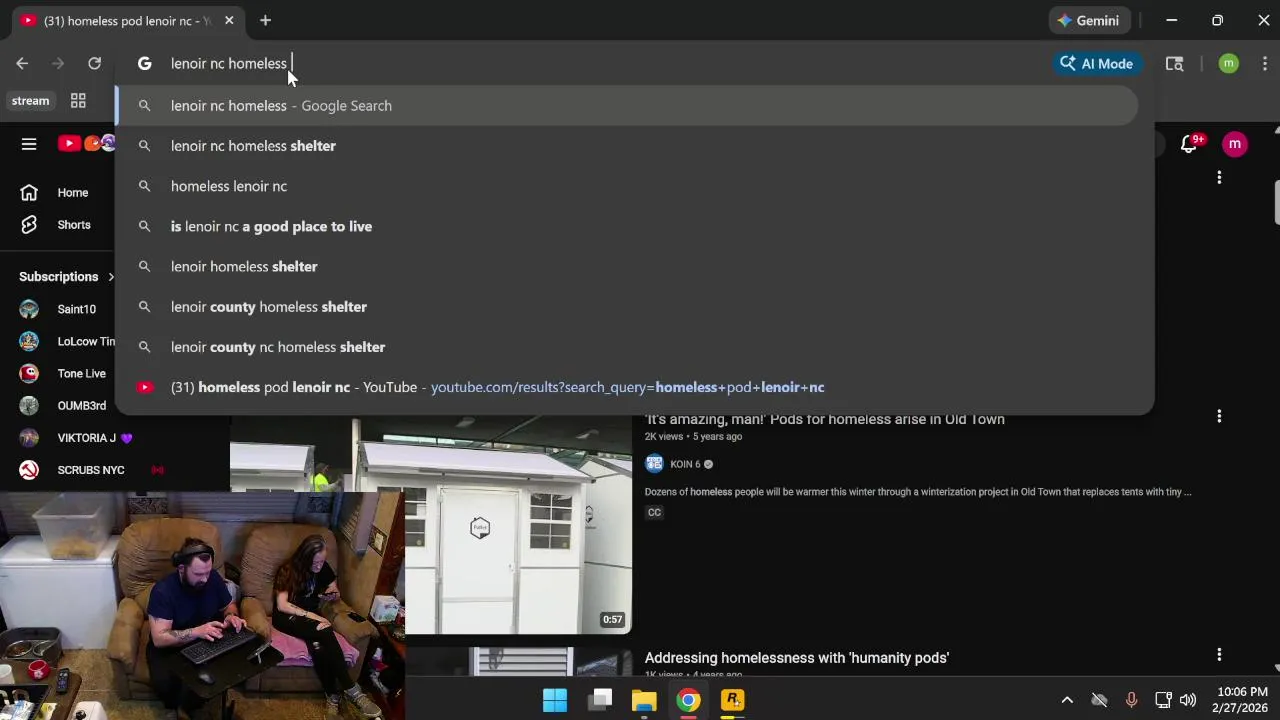Image resolution: width=1280 pixels, height=720 pixels.
Task: Open the clock and date 10:06 PM
Action: click(1240, 700)
